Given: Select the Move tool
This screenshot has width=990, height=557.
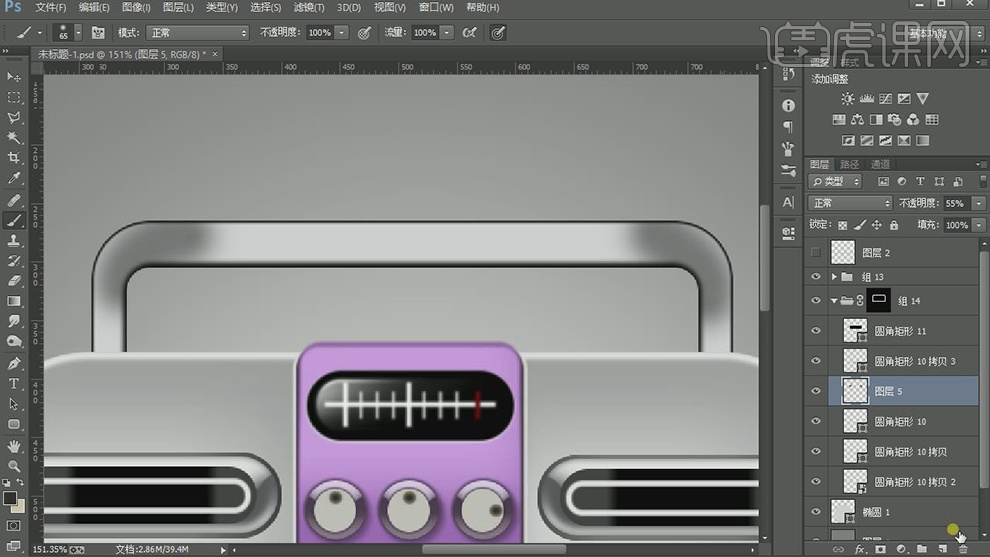Looking at the screenshot, I should click(x=13, y=77).
